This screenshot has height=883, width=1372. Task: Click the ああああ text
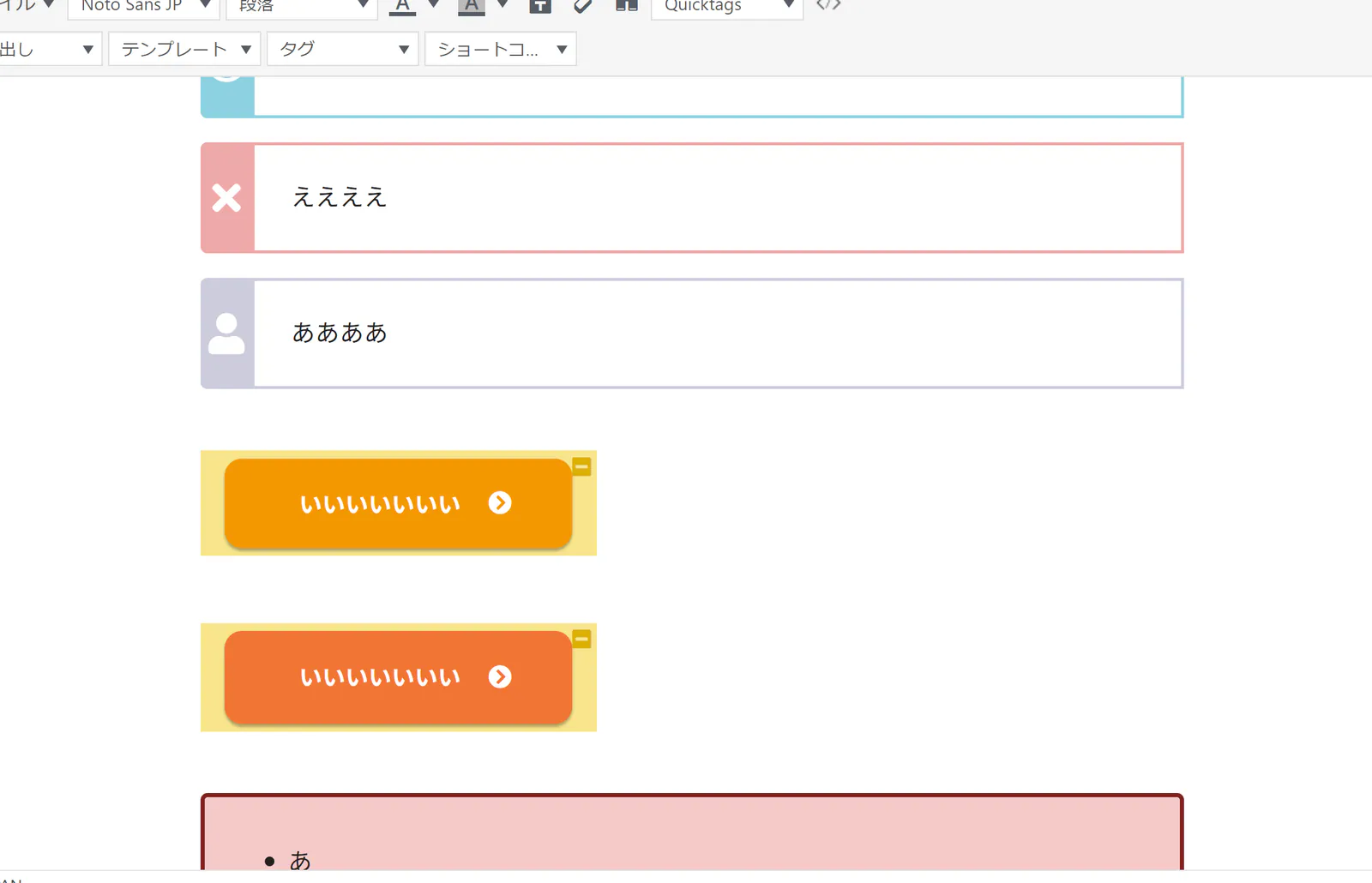(x=340, y=333)
